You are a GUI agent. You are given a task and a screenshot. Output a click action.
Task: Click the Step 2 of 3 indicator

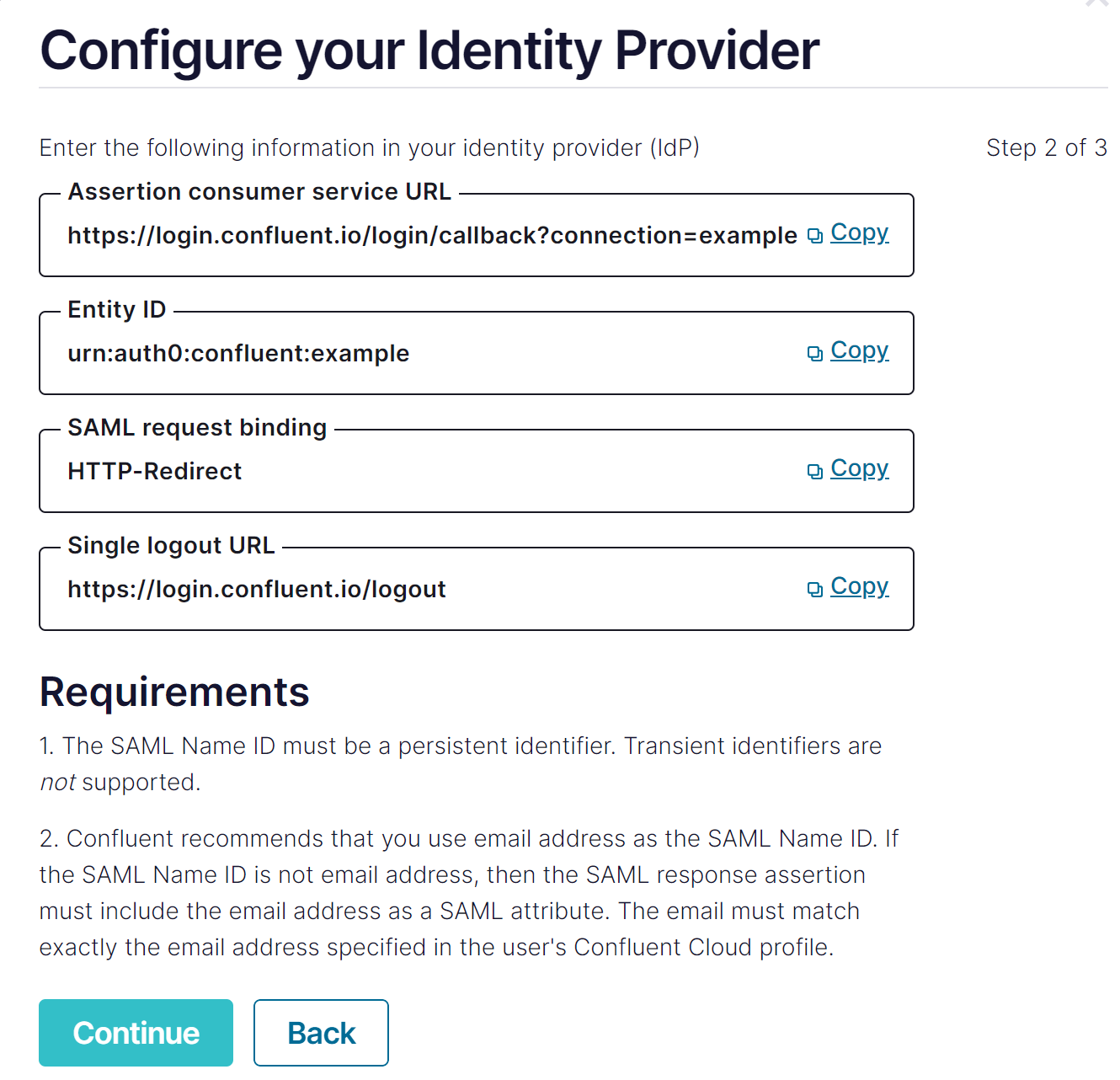pos(1046,148)
